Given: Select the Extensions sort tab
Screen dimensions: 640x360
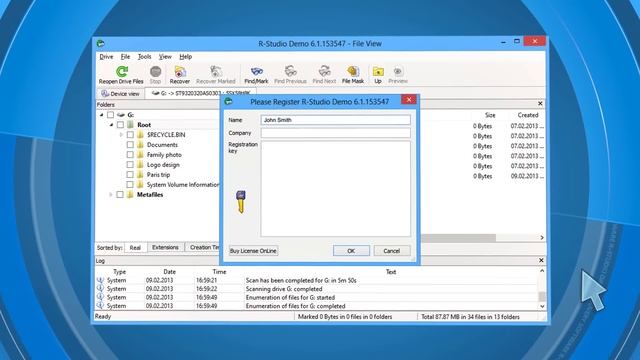Looking at the screenshot, I should pyautogui.click(x=165, y=247).
